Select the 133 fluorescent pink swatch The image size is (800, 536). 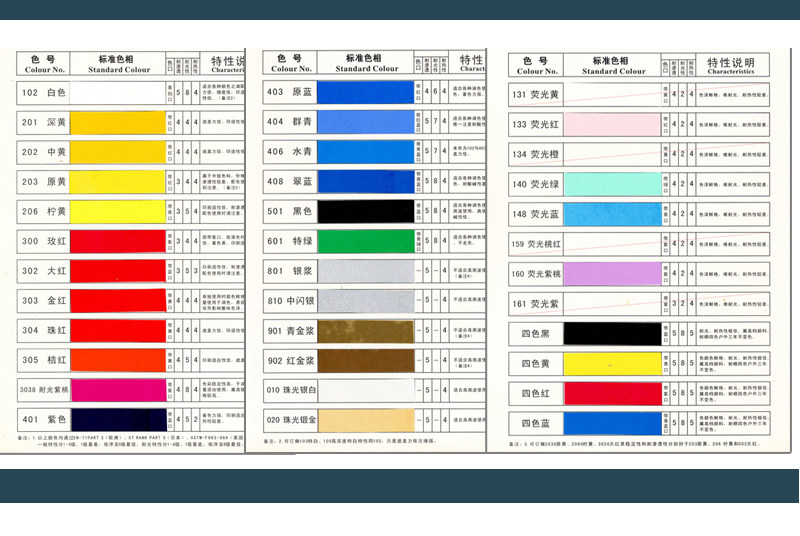[612, 124]
